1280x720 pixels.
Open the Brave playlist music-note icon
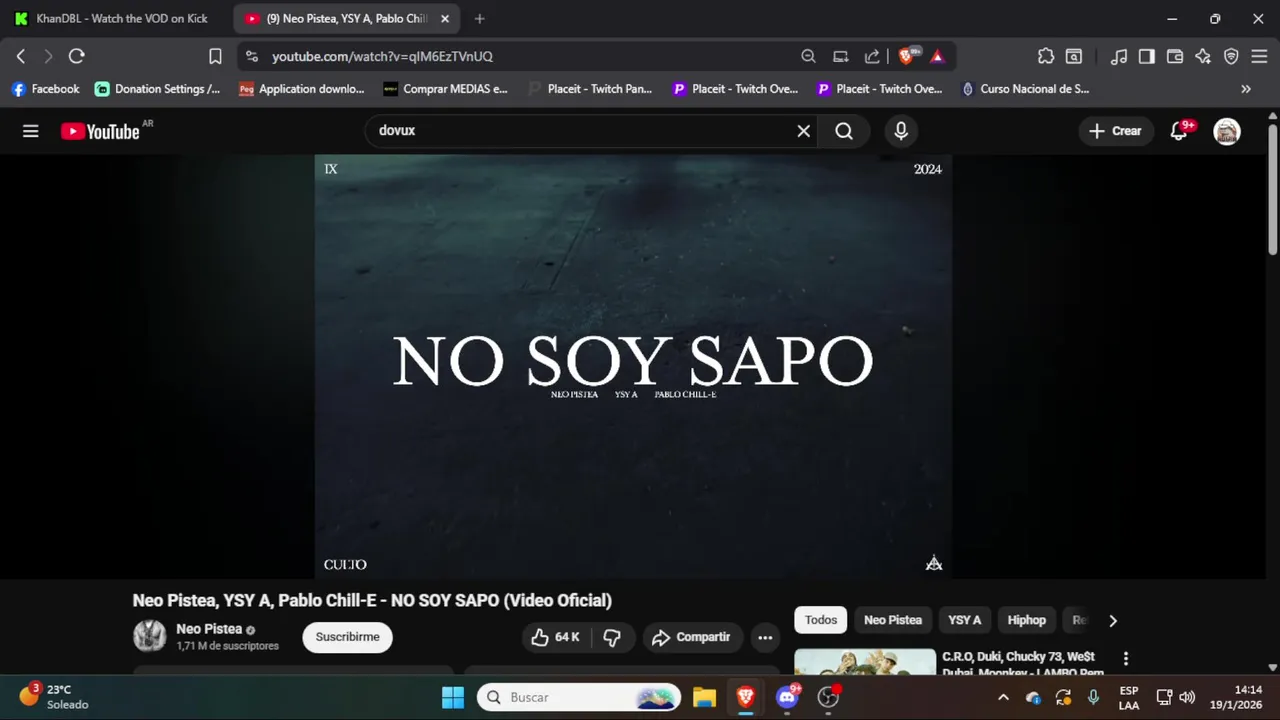click(x=1119, y=56)
